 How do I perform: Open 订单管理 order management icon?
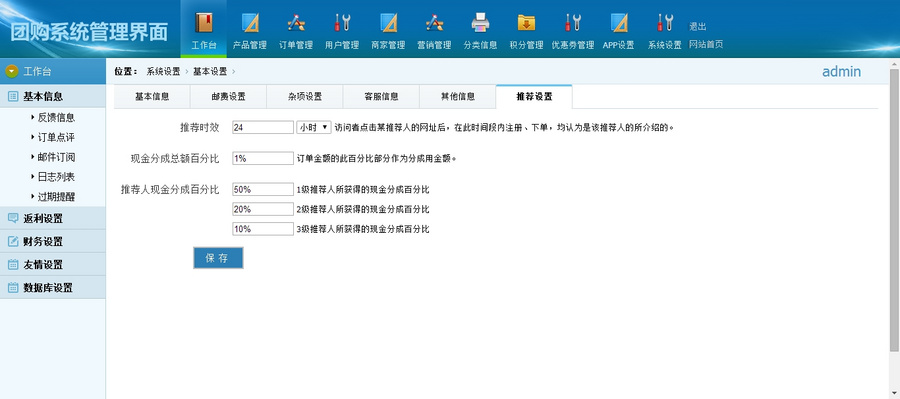point(296,23)
